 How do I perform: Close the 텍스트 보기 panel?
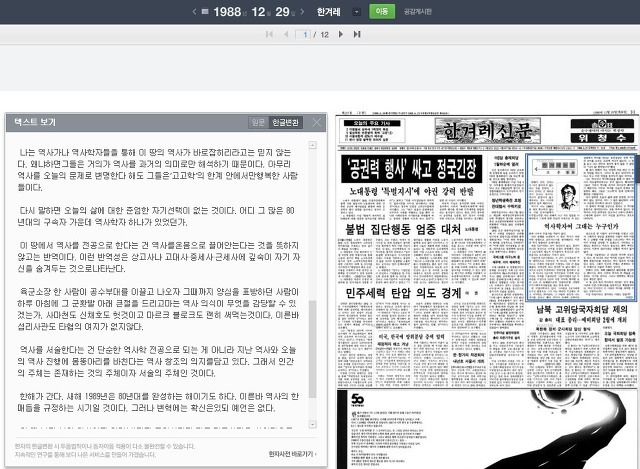[x=317, y=122]
